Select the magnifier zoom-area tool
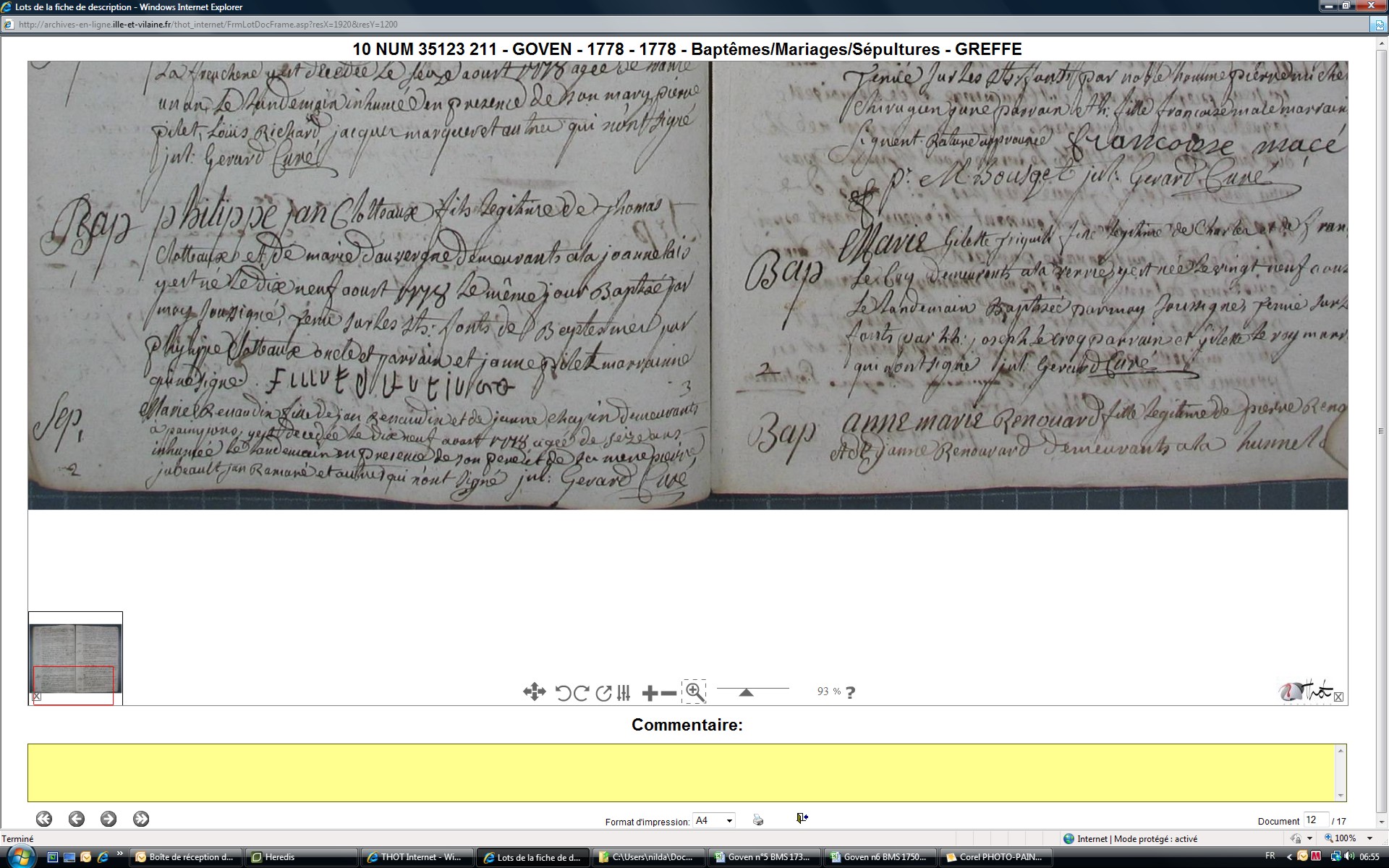Viewport: 1389px width, 868px height. [694, 692]
